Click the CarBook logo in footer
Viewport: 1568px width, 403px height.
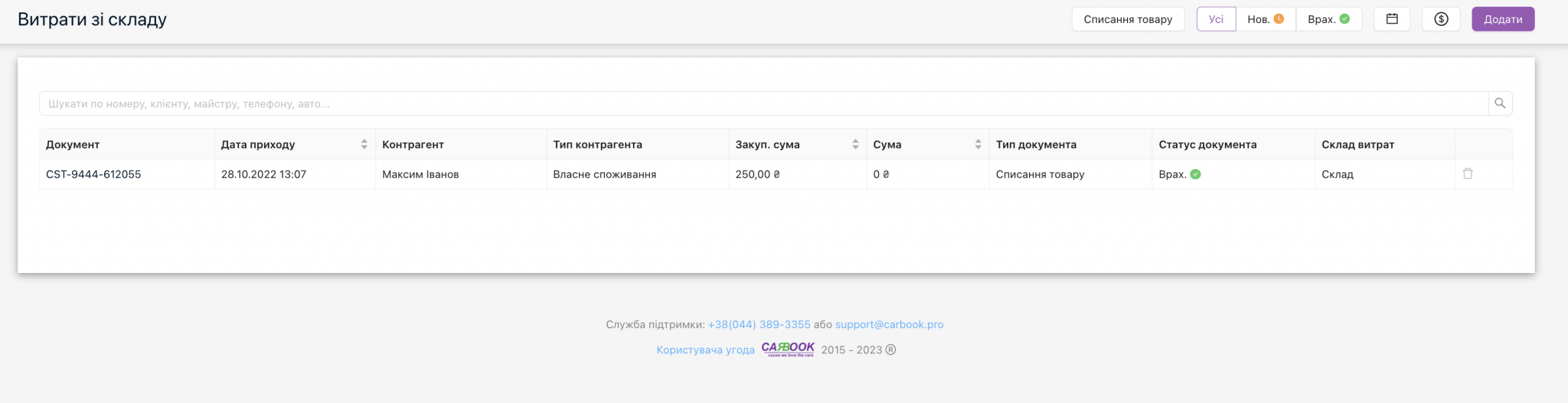(x=788, y=349)
